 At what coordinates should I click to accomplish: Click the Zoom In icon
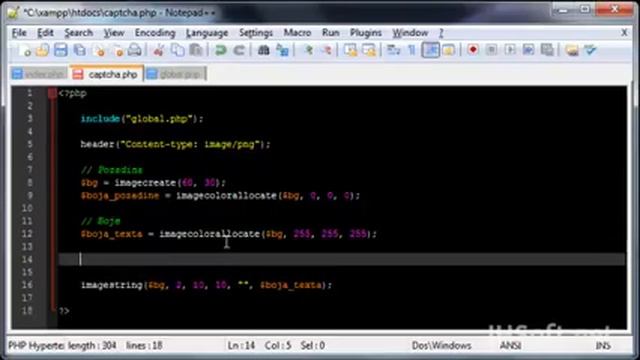coord(308,50)
